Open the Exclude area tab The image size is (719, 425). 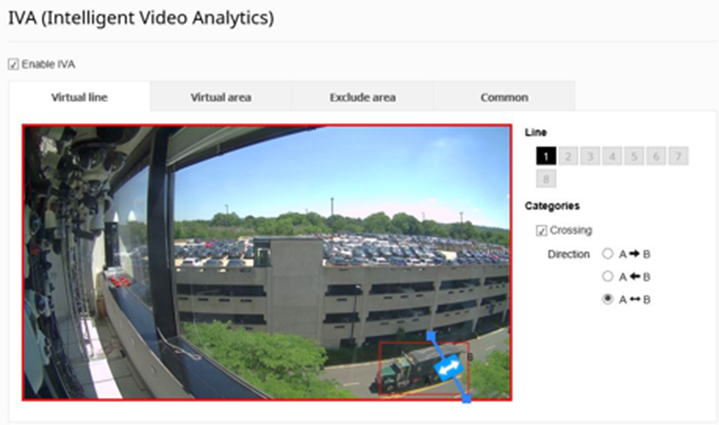point(362,97)
